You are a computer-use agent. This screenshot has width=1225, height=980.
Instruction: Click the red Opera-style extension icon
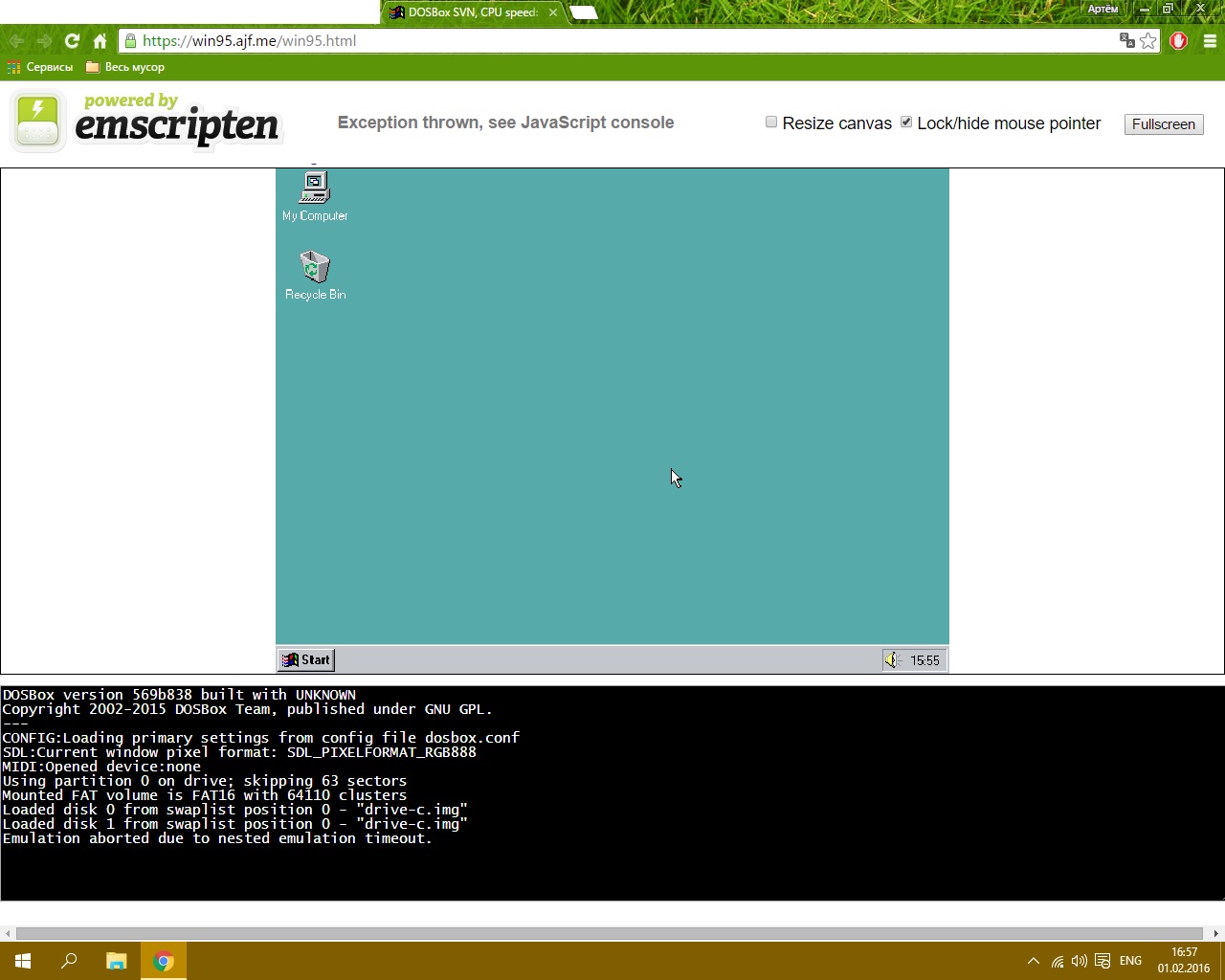pos(1179,41)
